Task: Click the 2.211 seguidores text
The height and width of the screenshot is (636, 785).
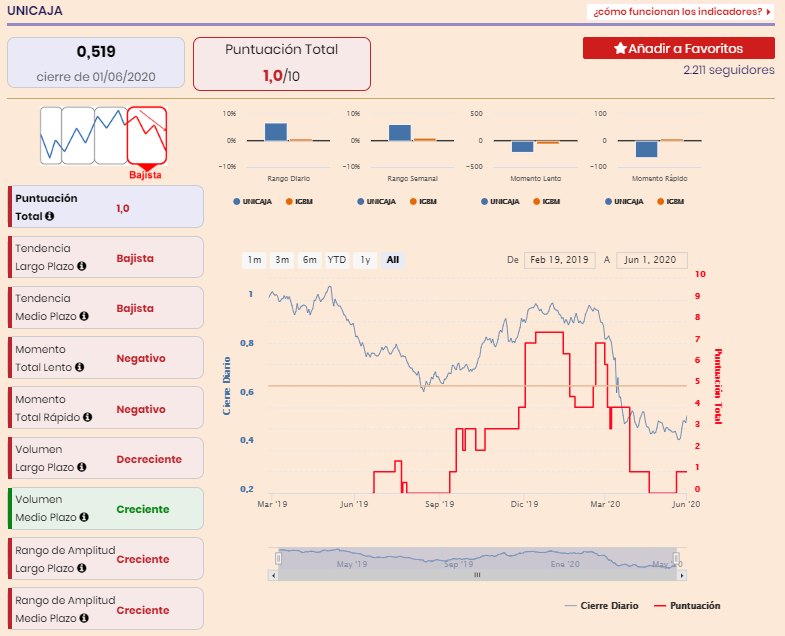Action: (x=729, y=70)
